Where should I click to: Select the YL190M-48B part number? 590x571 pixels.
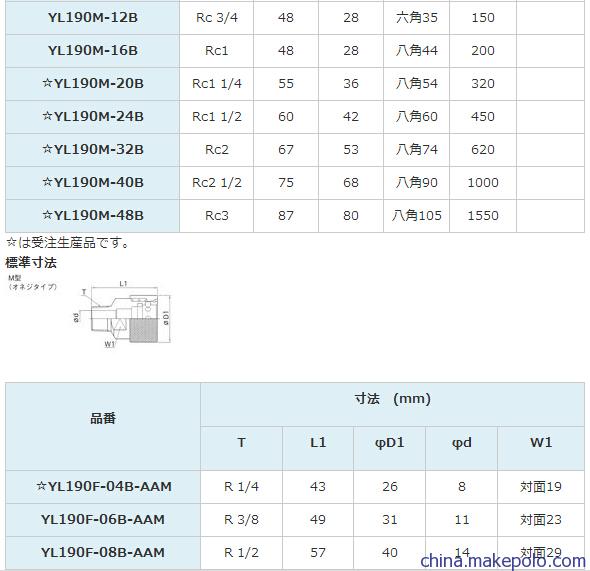93,216
